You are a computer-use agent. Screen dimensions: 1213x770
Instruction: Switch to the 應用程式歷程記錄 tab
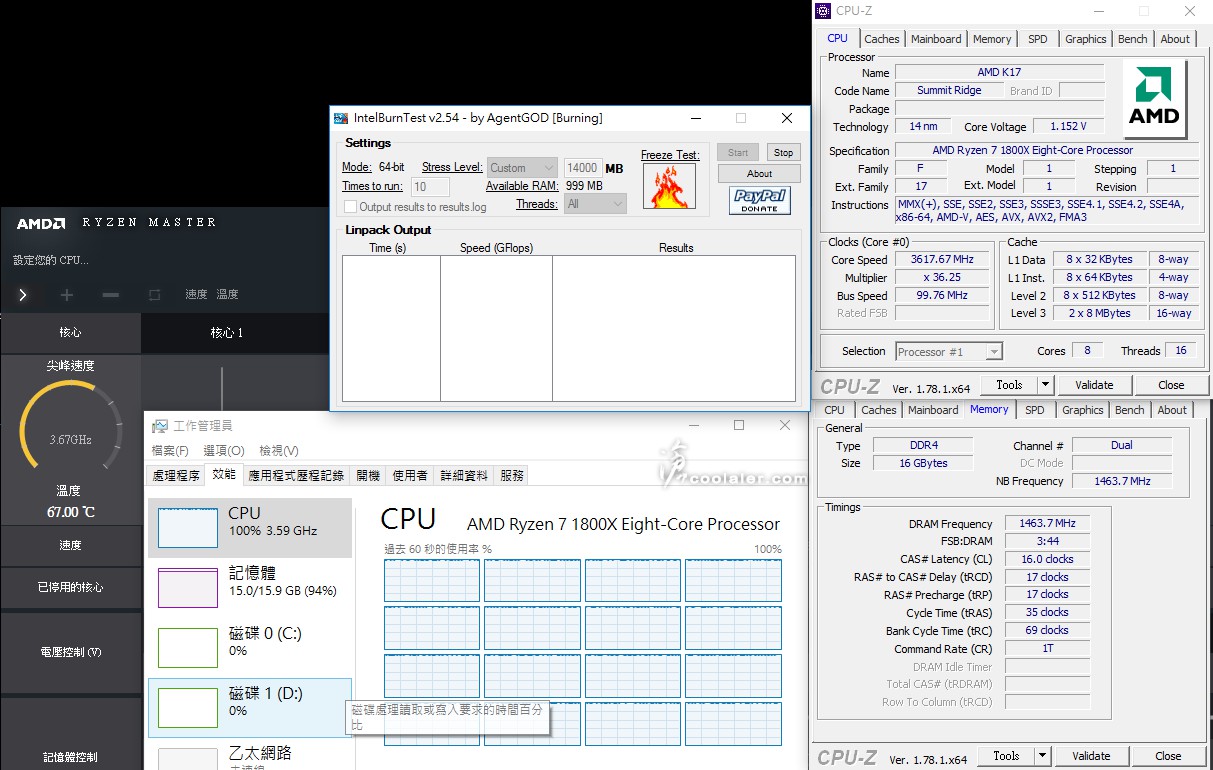click(296, 476)
